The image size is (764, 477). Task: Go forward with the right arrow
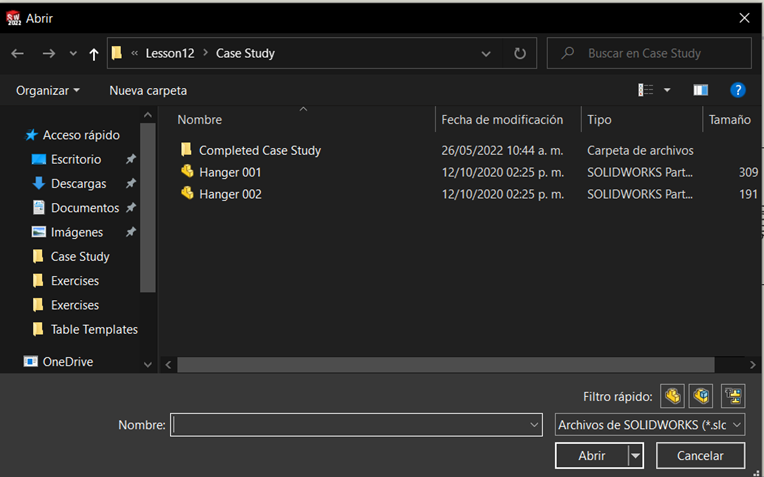pyautogui.click(x=49, y=53)
